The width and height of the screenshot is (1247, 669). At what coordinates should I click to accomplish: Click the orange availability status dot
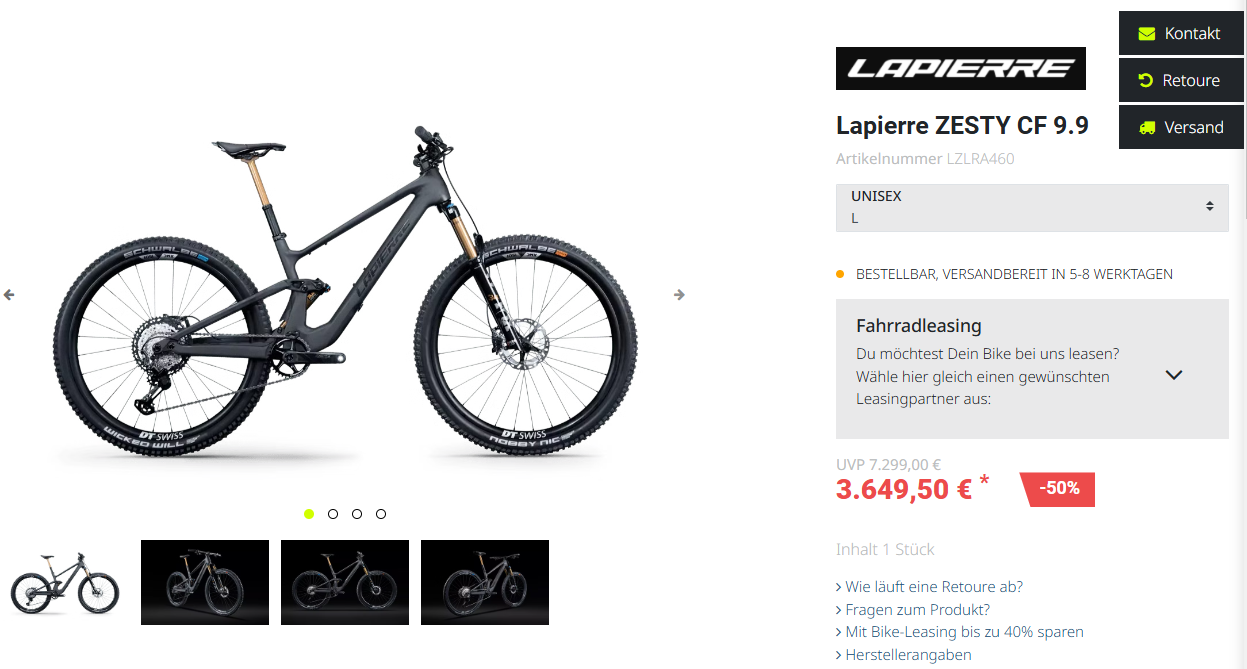pyautogui.click(x=840, y=274)
